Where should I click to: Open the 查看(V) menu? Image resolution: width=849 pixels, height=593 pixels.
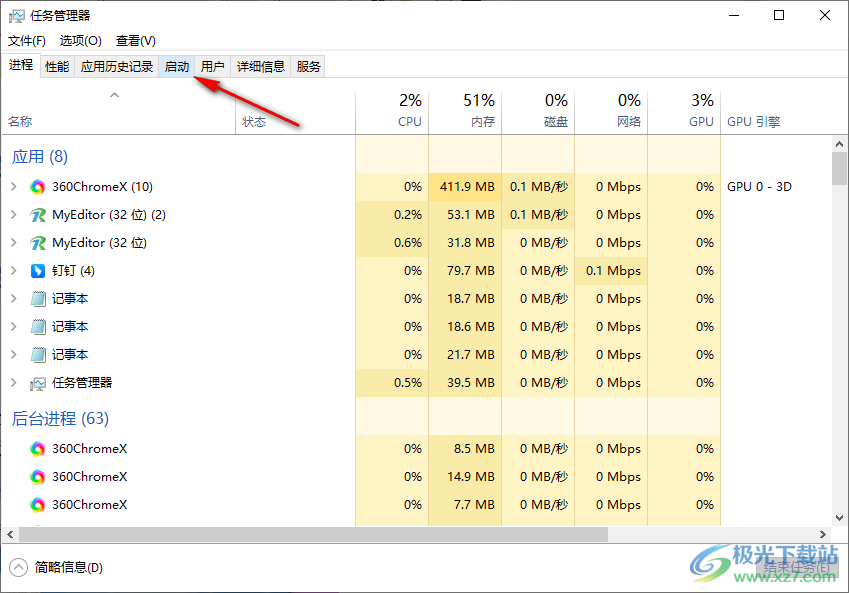pyautogui.click(x=135, y=41)
